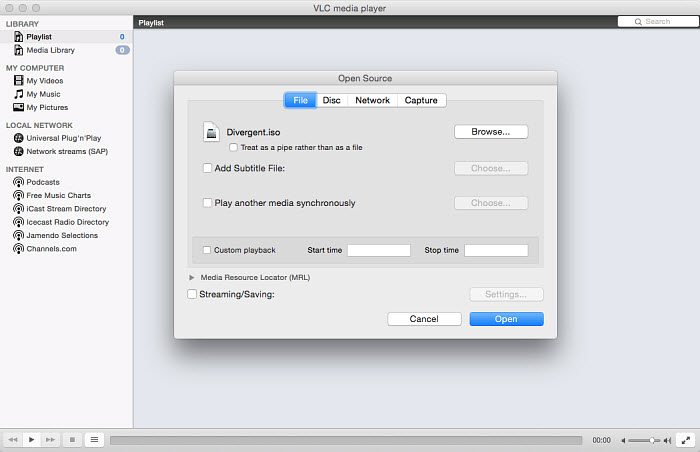This screenshot has height=452, width=700.
Task: Click the magnifier icon in Search
Action: pos(638,22)
